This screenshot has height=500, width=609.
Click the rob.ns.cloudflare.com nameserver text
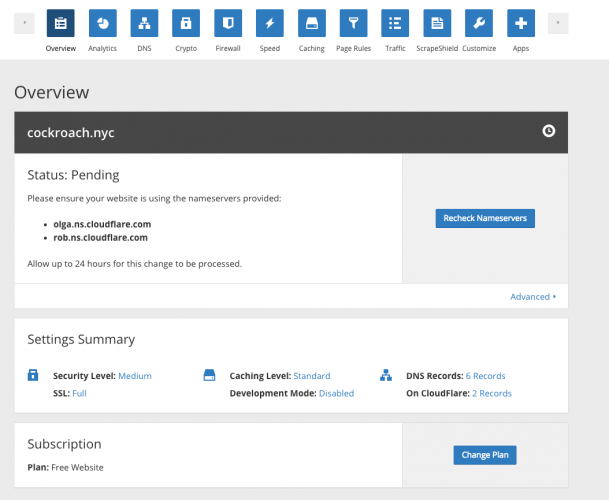pos(101,238)
